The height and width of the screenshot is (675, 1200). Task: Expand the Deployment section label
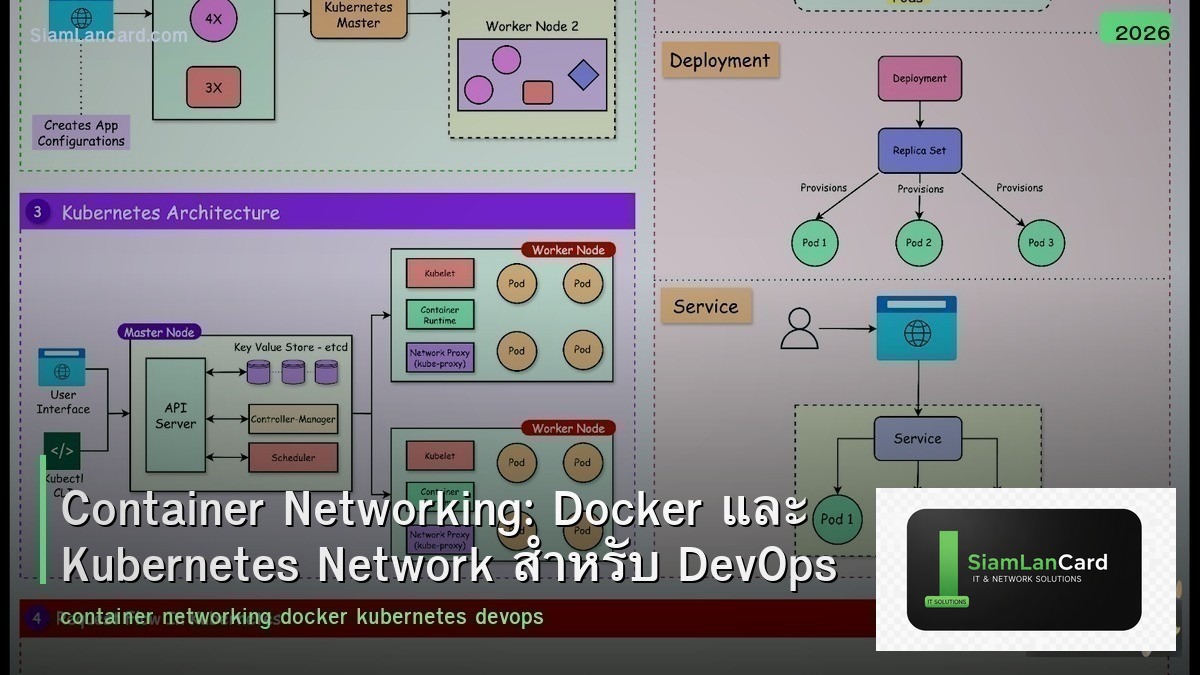[720, 61]
